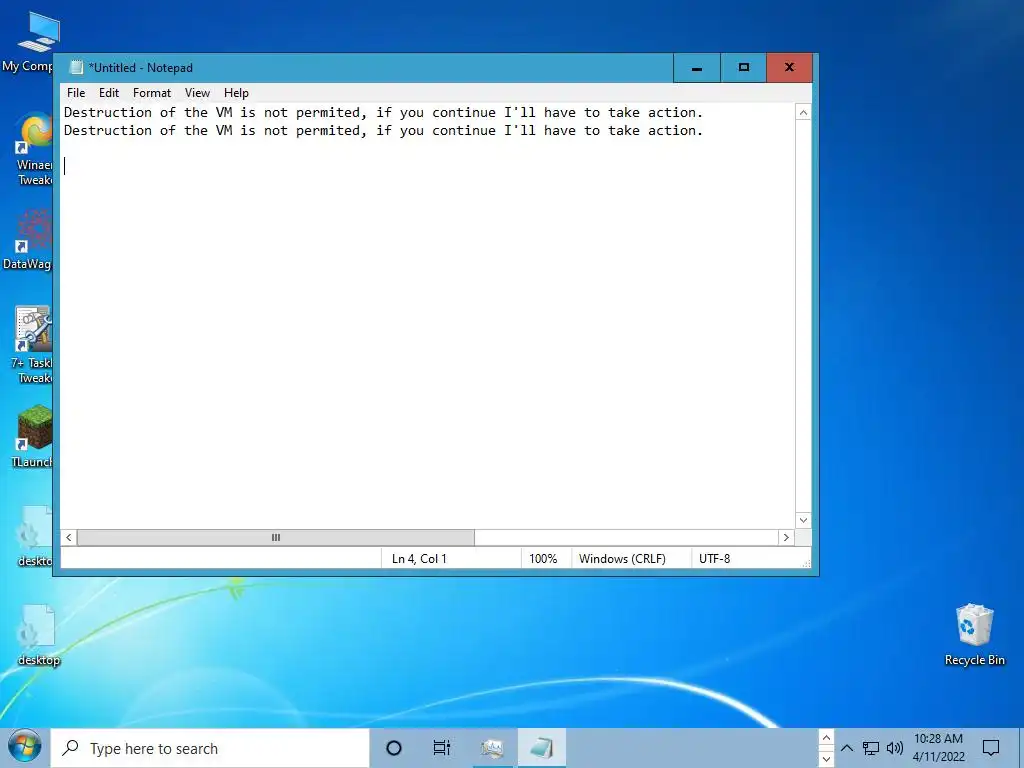The image size is (1024, 768).
Task: Click the Cortana circle taskbar icon
Action: [x=394, y=748]
